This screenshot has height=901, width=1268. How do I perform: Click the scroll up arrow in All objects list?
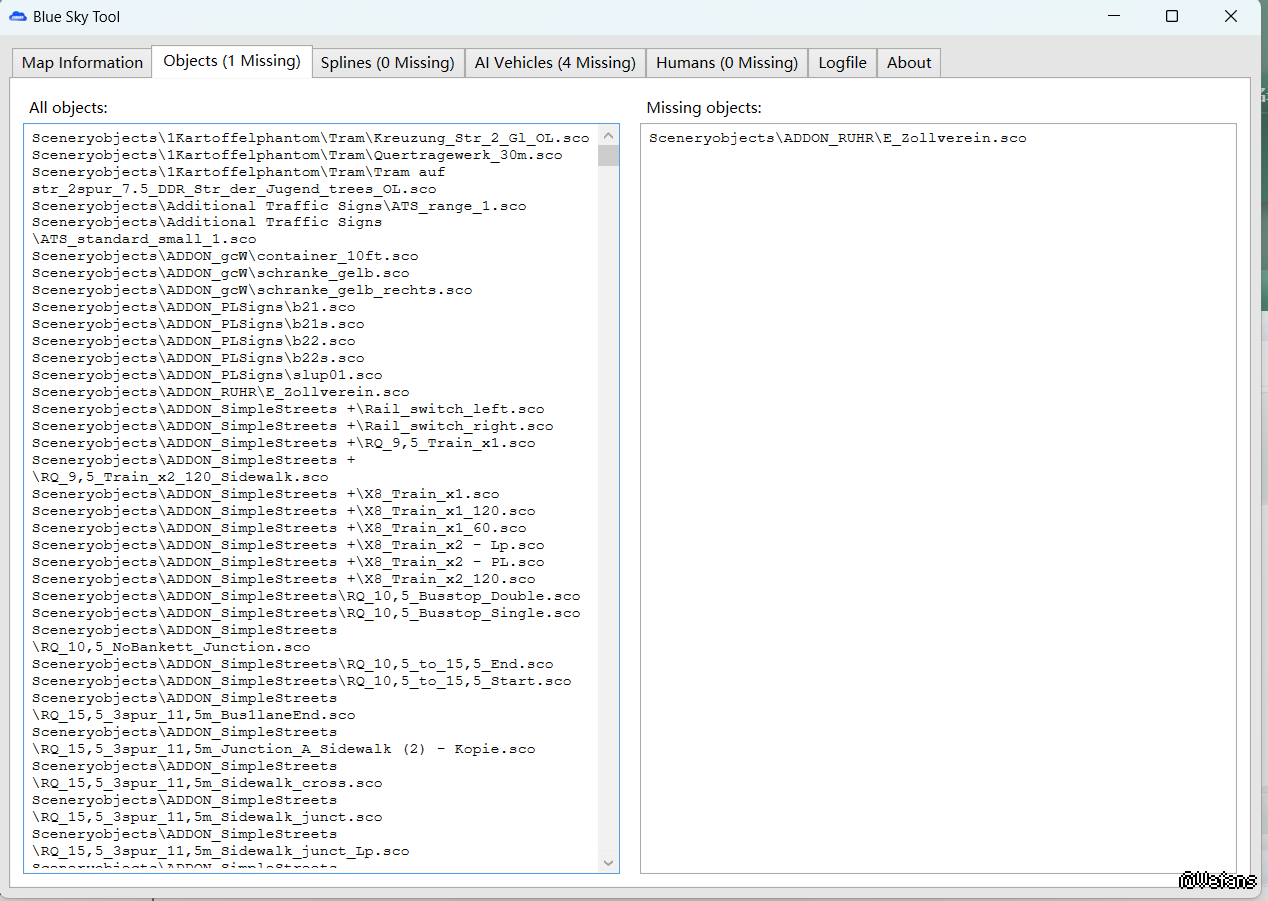tap(608, 135)
